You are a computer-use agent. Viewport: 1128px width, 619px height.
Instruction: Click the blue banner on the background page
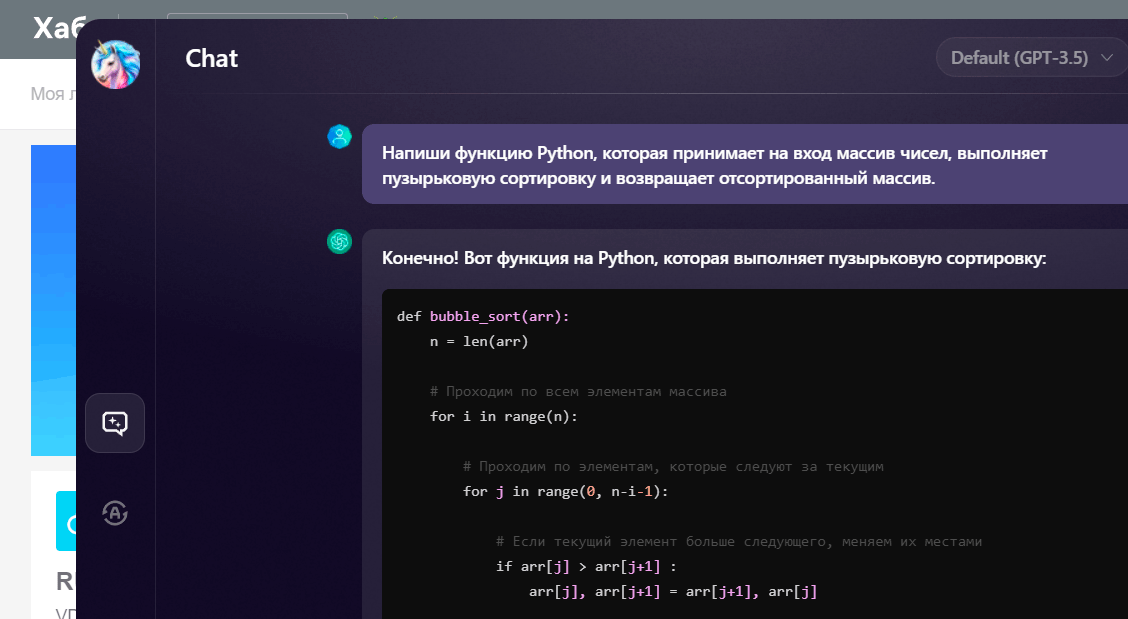(53, 300)
